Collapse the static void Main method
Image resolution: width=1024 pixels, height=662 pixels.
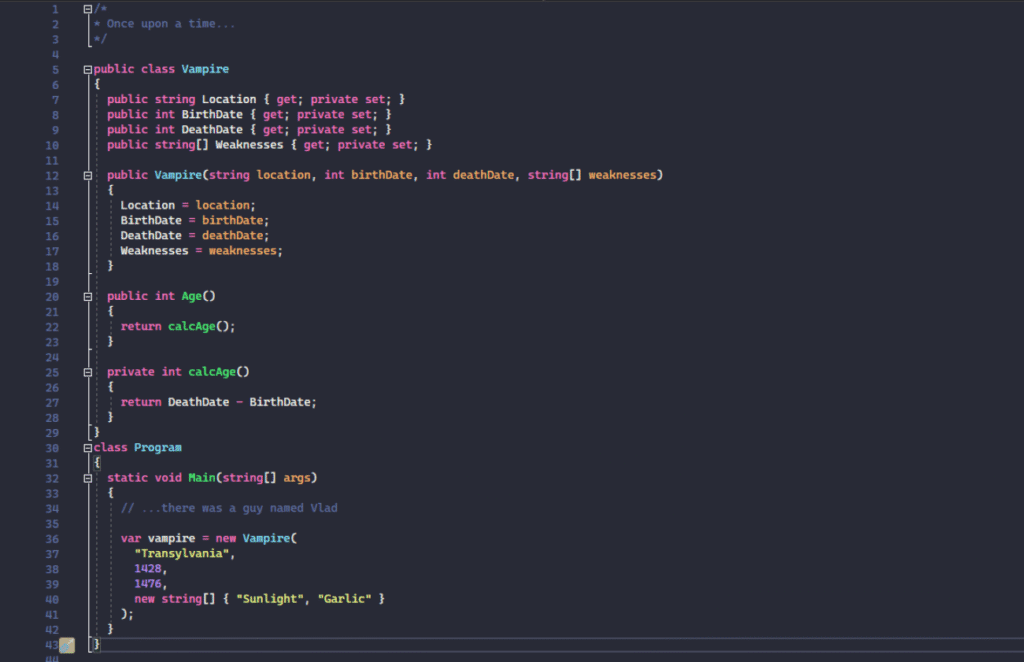tap(88, 479)
